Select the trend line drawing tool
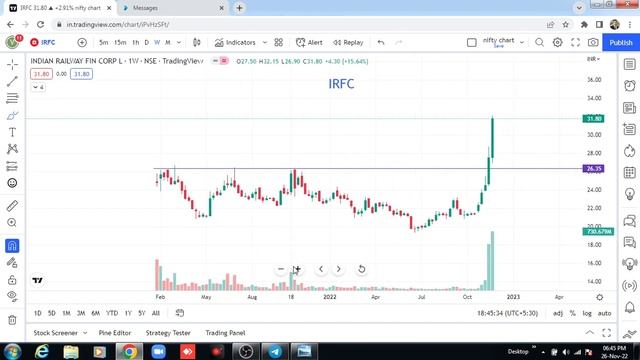Image resolution: width=640 pixels, height=360 pixels. [12, 81]
